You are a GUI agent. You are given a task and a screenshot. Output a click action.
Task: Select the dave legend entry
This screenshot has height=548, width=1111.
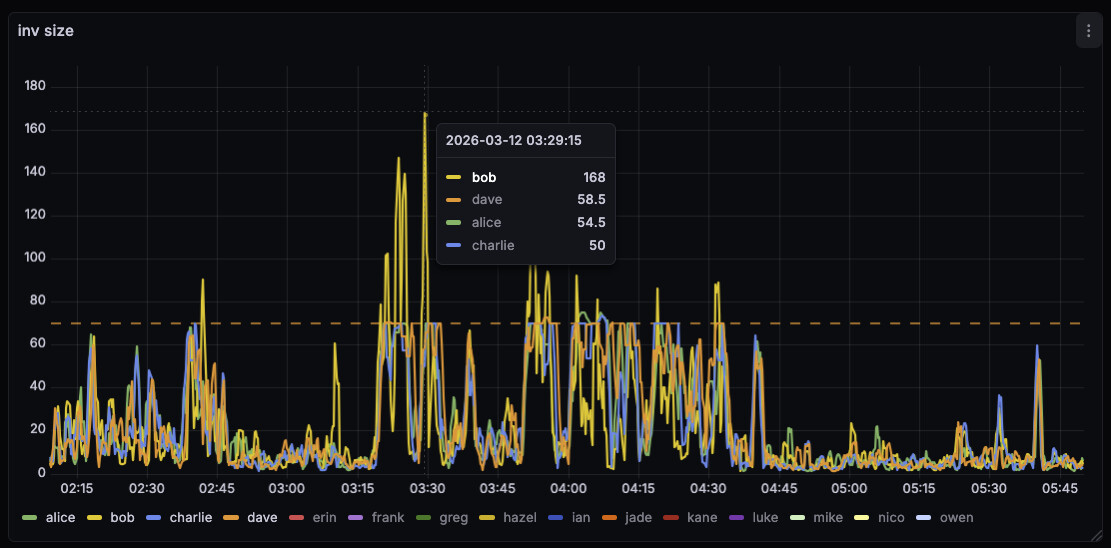point(262,517)
